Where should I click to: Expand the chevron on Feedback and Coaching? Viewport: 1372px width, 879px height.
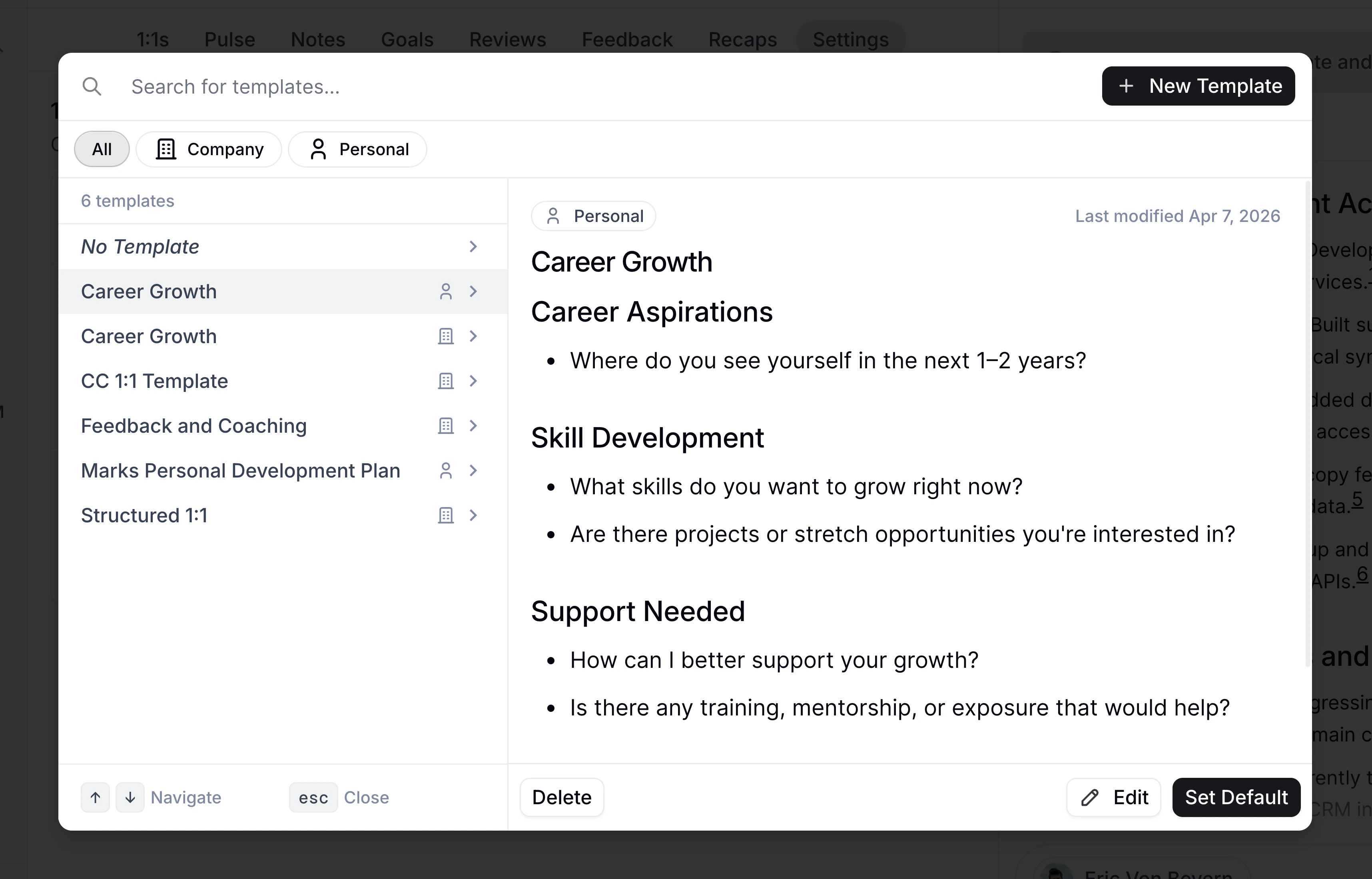[473, 425]
